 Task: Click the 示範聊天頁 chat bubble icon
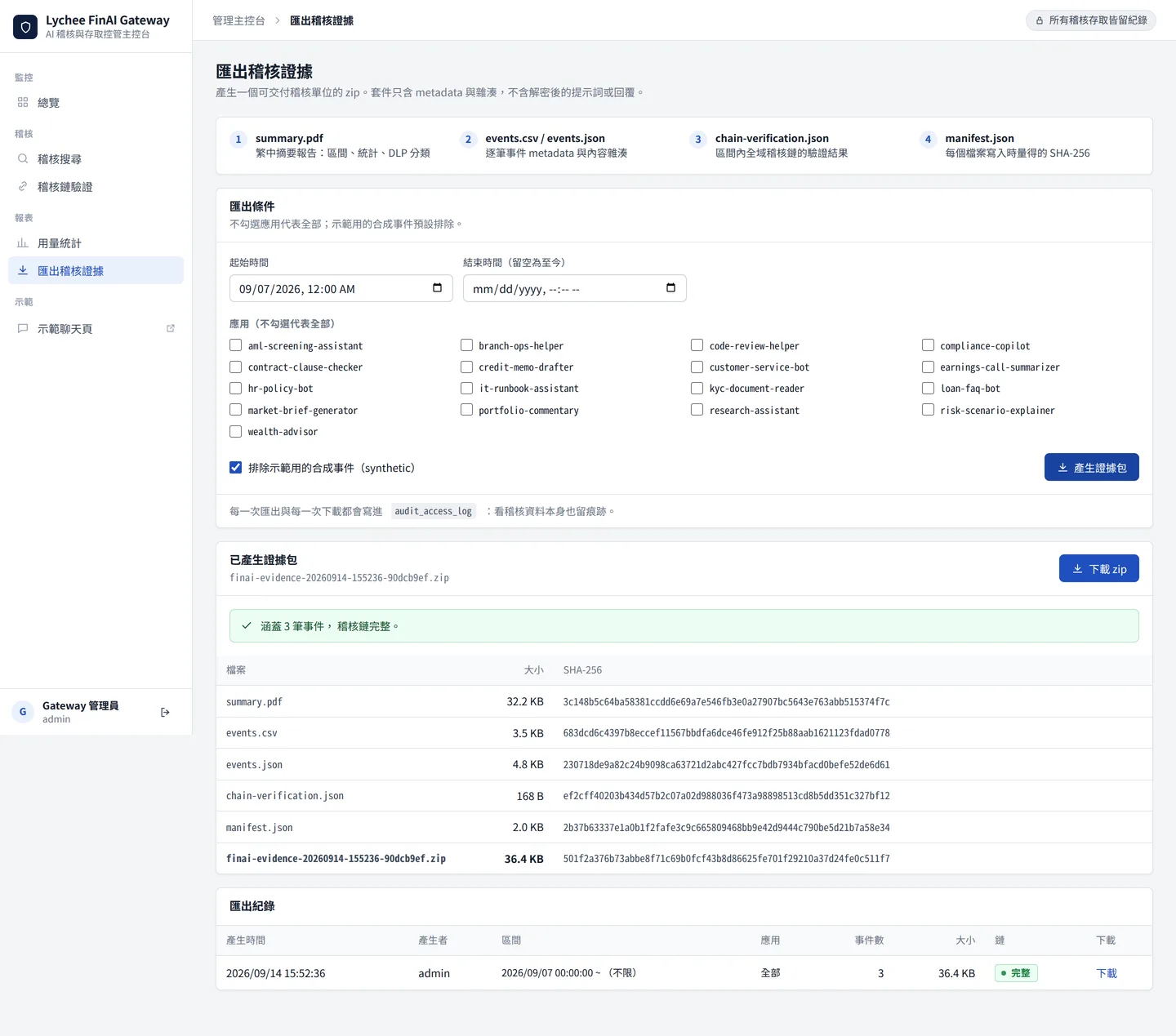(23, 328)
